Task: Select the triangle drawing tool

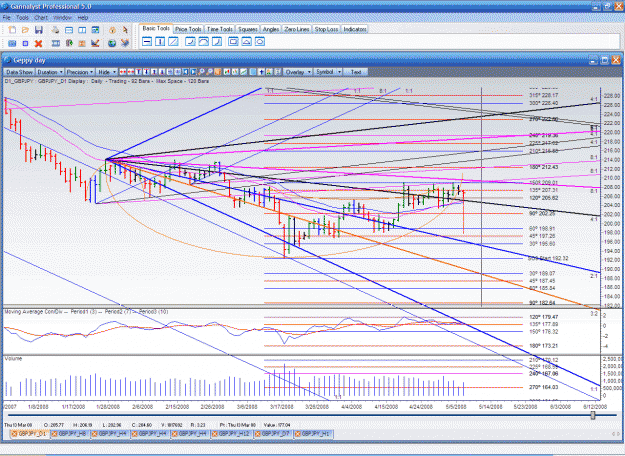Action: point(247,41)
